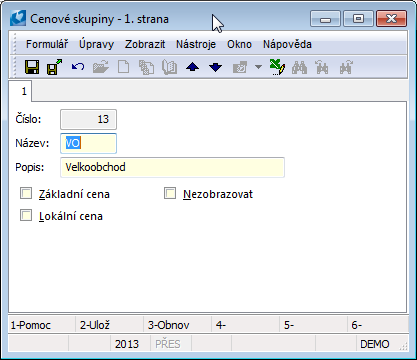The height and width of the screenshot is (360, 417).
Task: Click the Popis: label
Action: [x=30, y=167]
